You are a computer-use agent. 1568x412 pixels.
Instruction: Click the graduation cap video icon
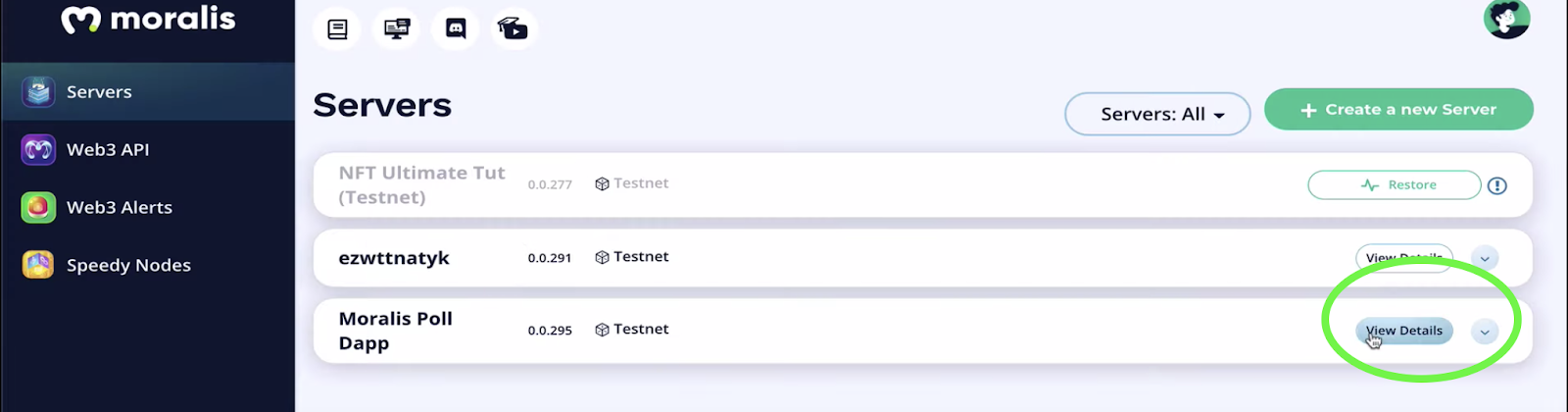pyautogui.click(x=514, y=29)
